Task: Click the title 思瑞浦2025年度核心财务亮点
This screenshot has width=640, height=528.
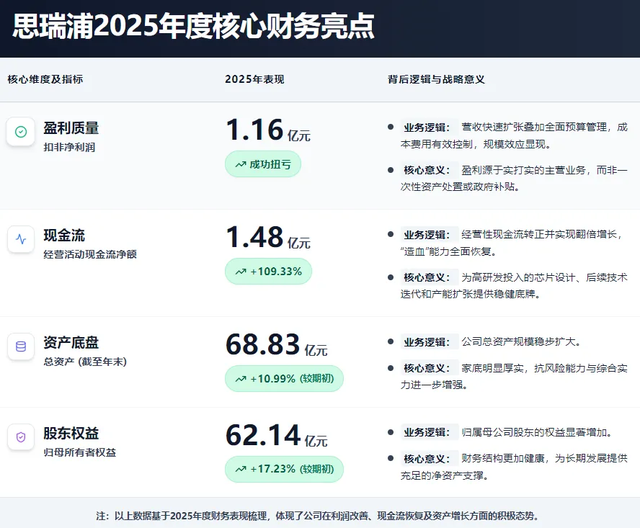Action: point(193,27)
